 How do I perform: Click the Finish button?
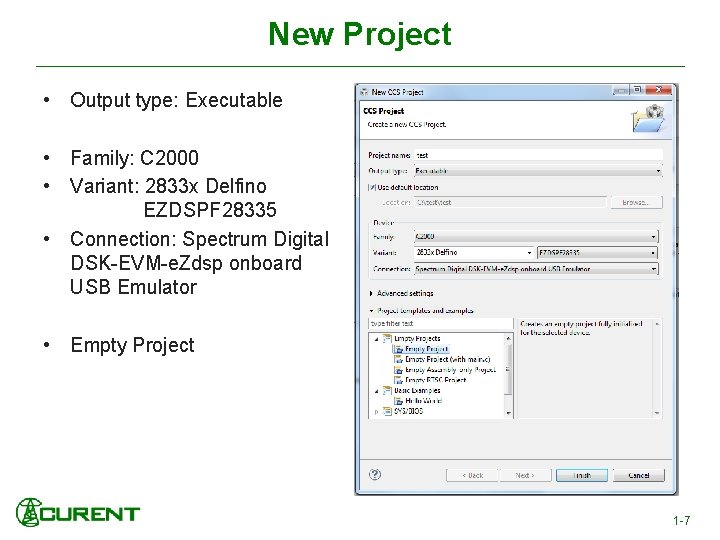tap(582, 475)
